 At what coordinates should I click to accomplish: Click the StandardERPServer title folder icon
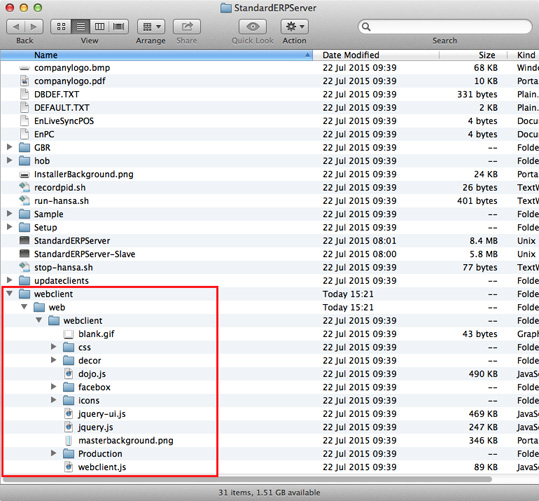pos(226,8)
